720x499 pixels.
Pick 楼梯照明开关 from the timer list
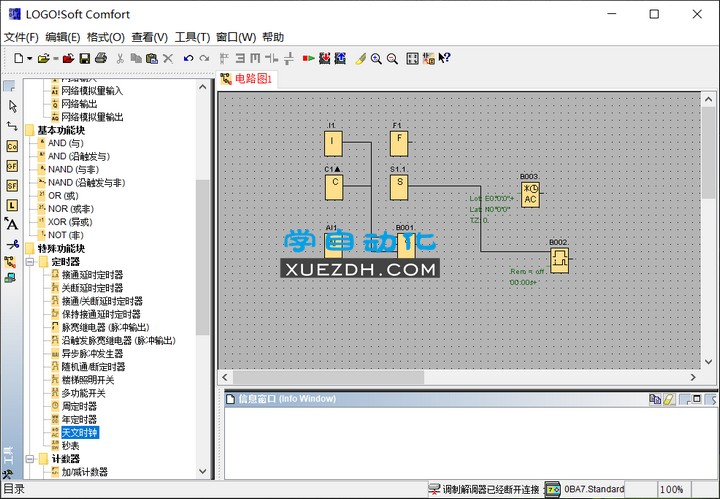88,380
